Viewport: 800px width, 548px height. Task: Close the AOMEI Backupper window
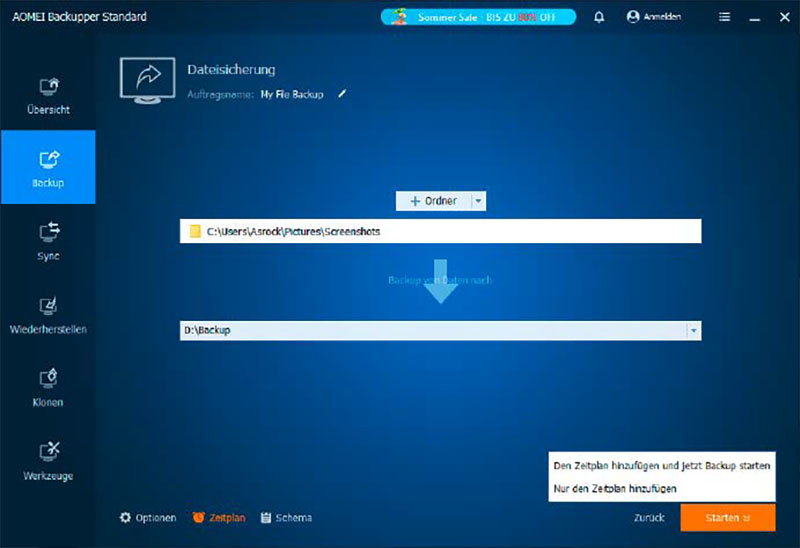pyautogui.click(x=785, y=17)
